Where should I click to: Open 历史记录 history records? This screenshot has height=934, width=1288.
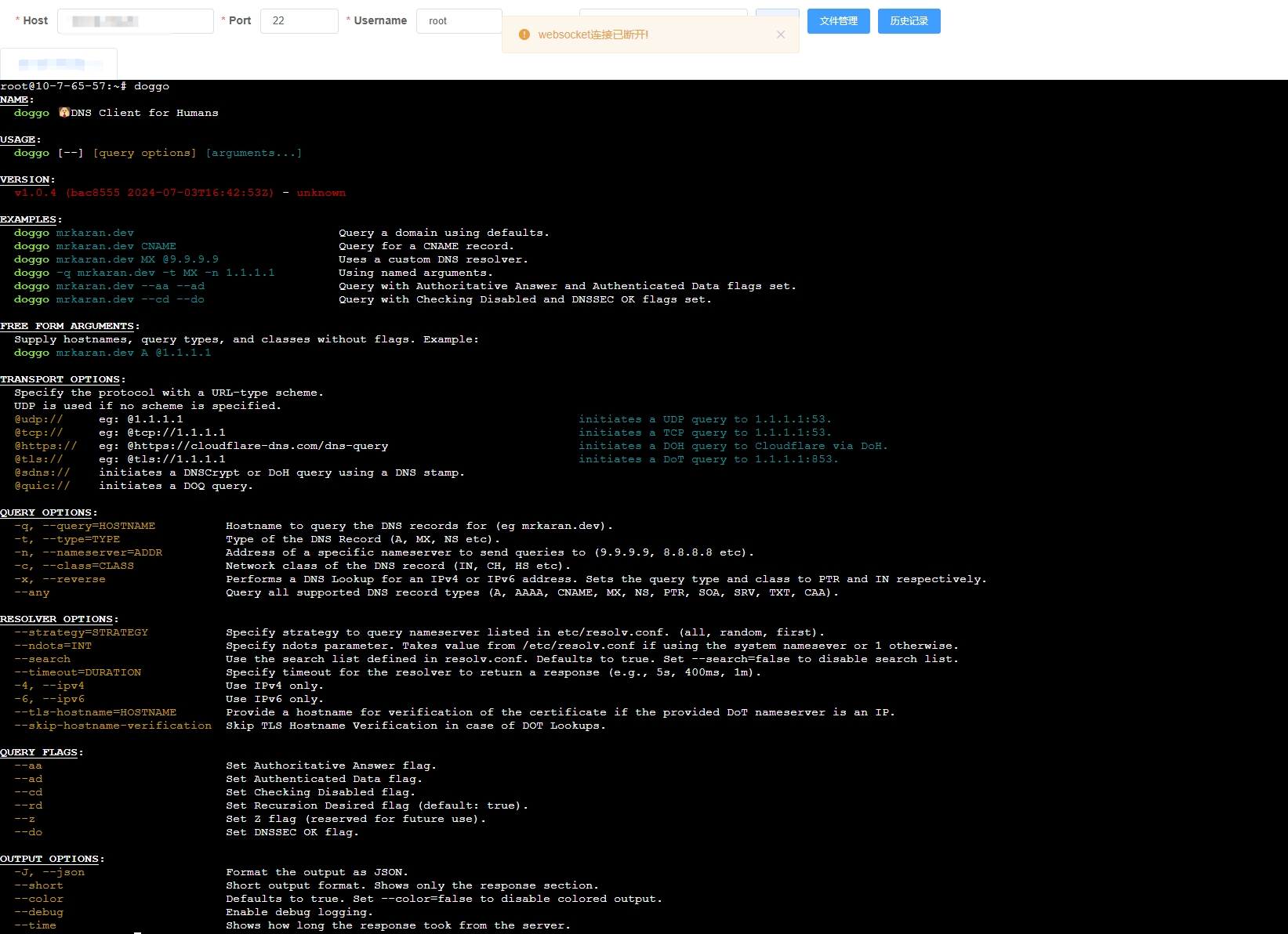[x=909, y=21]
